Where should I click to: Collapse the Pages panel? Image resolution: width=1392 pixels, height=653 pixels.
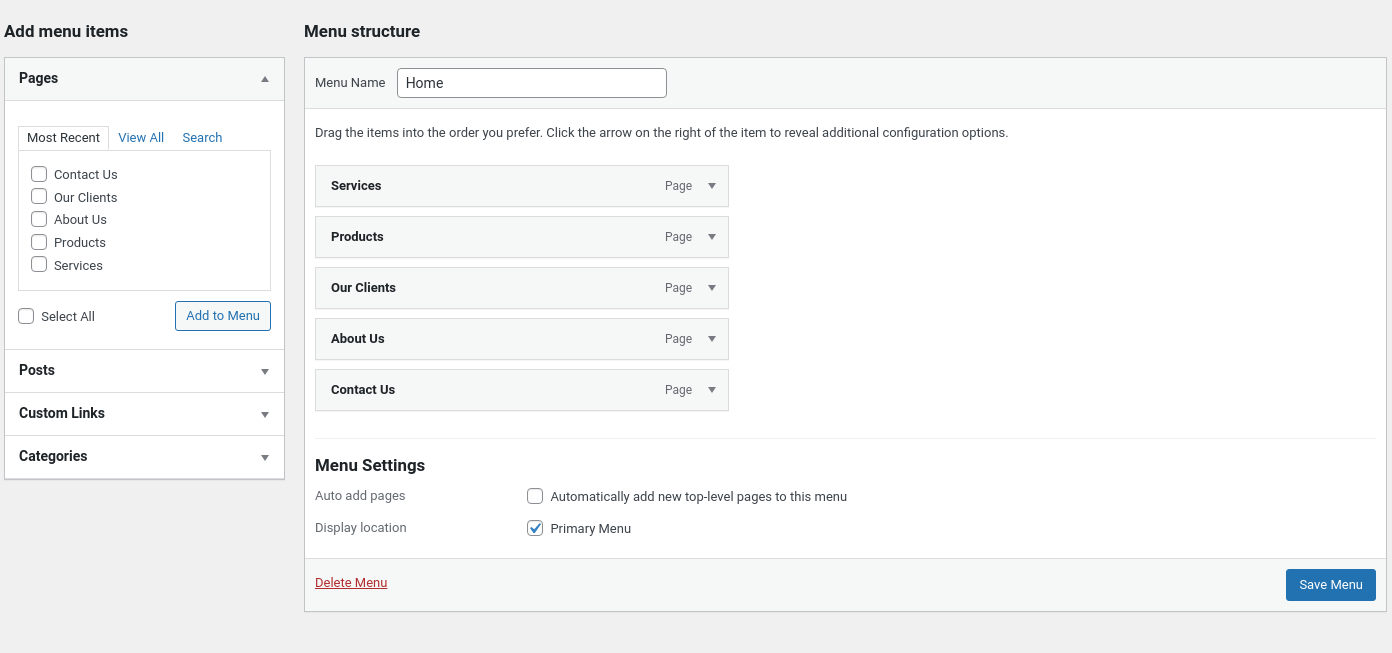265,79
